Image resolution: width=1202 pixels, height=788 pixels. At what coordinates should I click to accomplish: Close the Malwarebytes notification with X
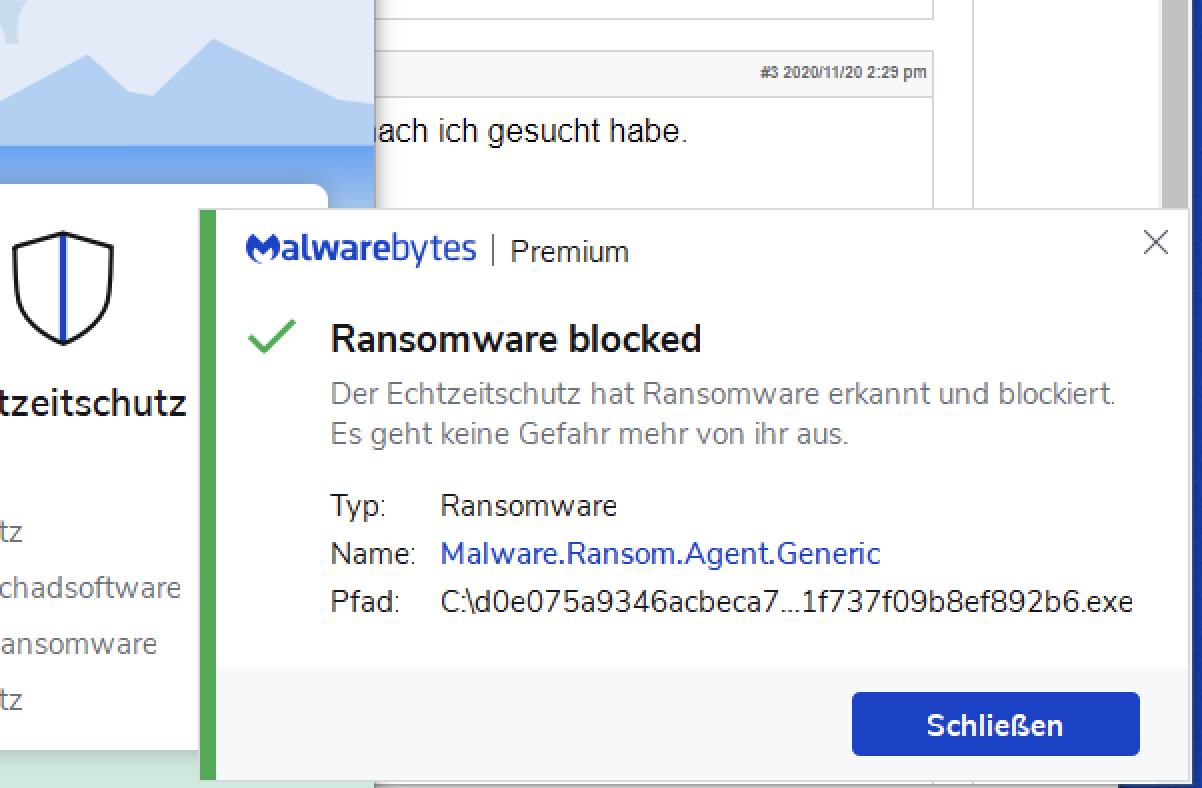1155,242
